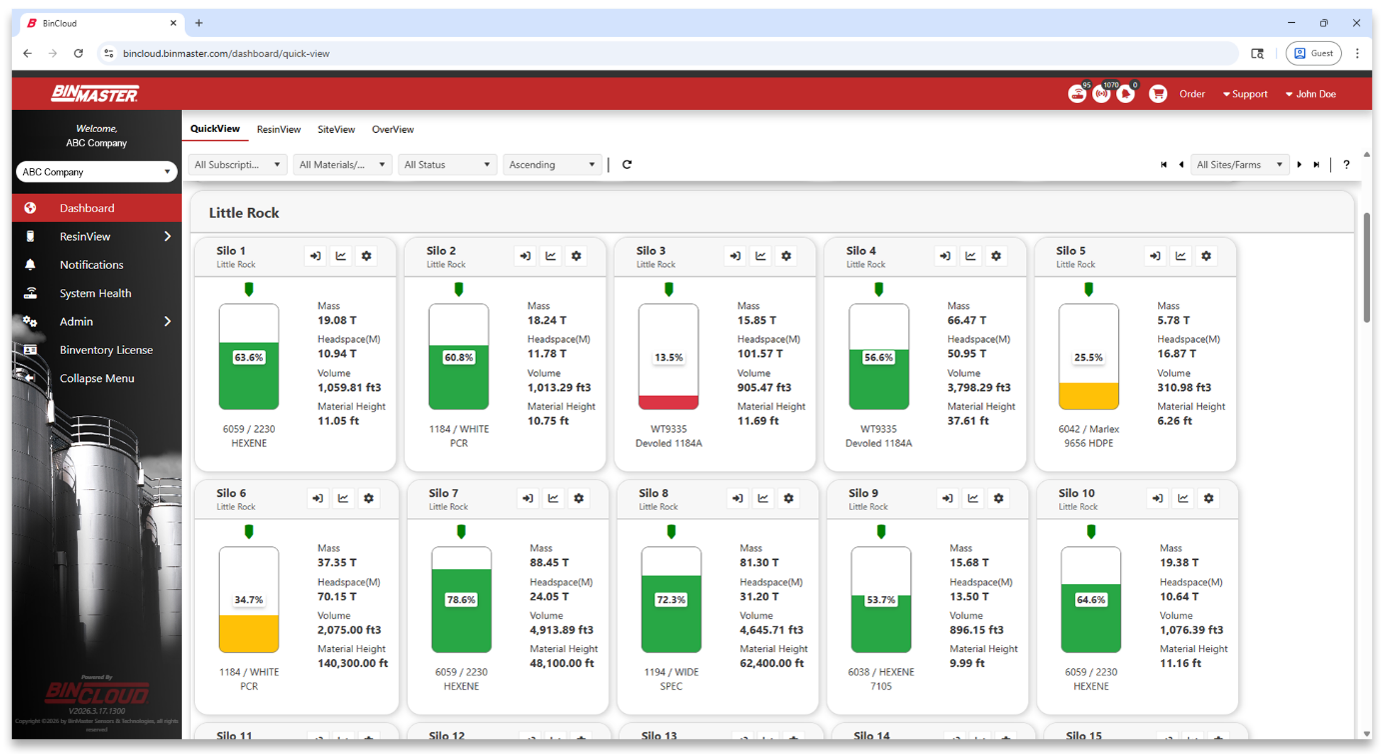
Task: Open Silo 8 details arrow icon
Action: [x=737, y=498]
